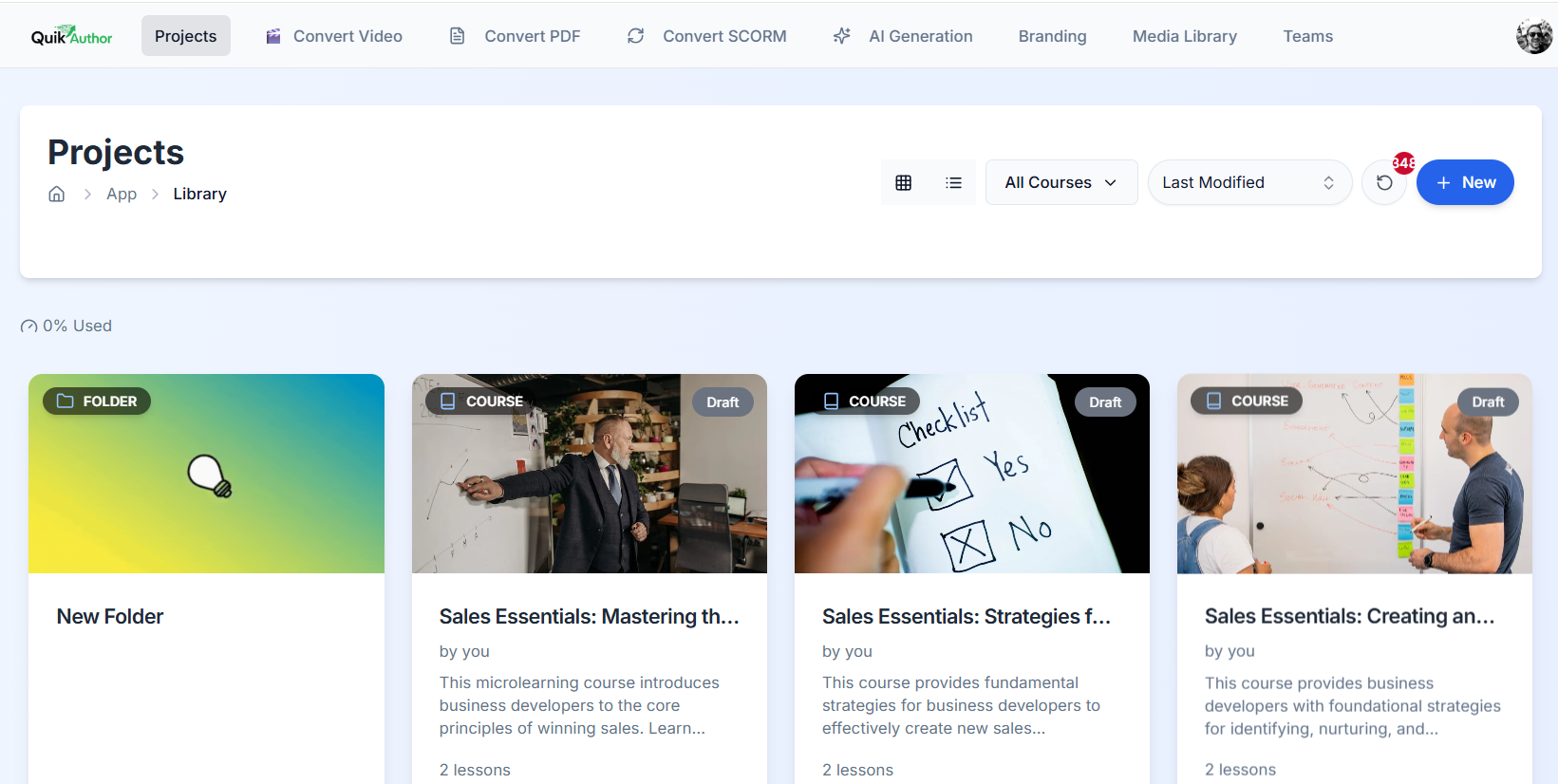
Task: Click the COURSE badge on the Creating card
Action: [x=1247, y=401]
